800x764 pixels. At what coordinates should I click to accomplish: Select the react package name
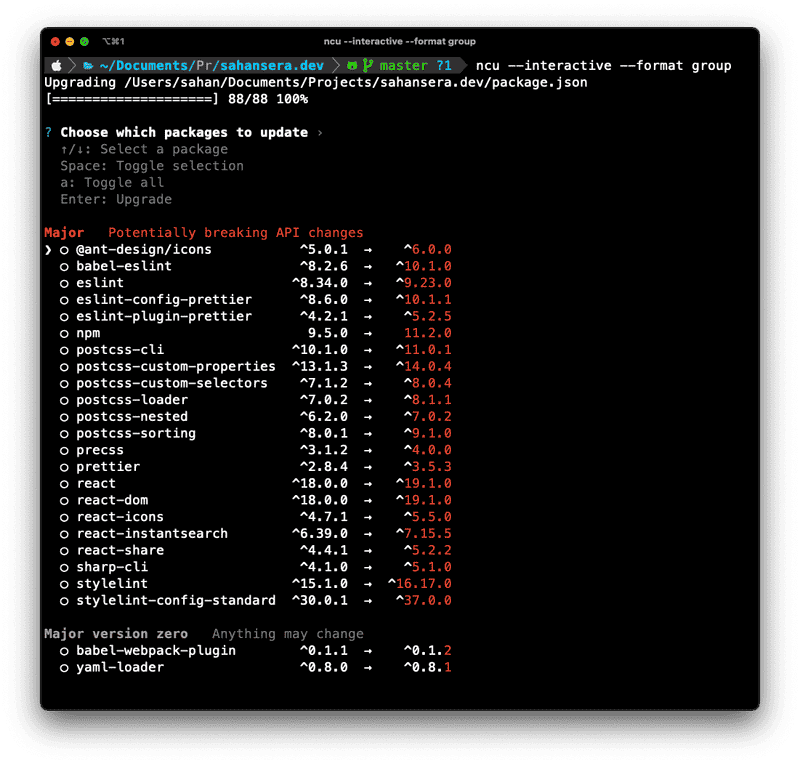(x=96, y=484)
